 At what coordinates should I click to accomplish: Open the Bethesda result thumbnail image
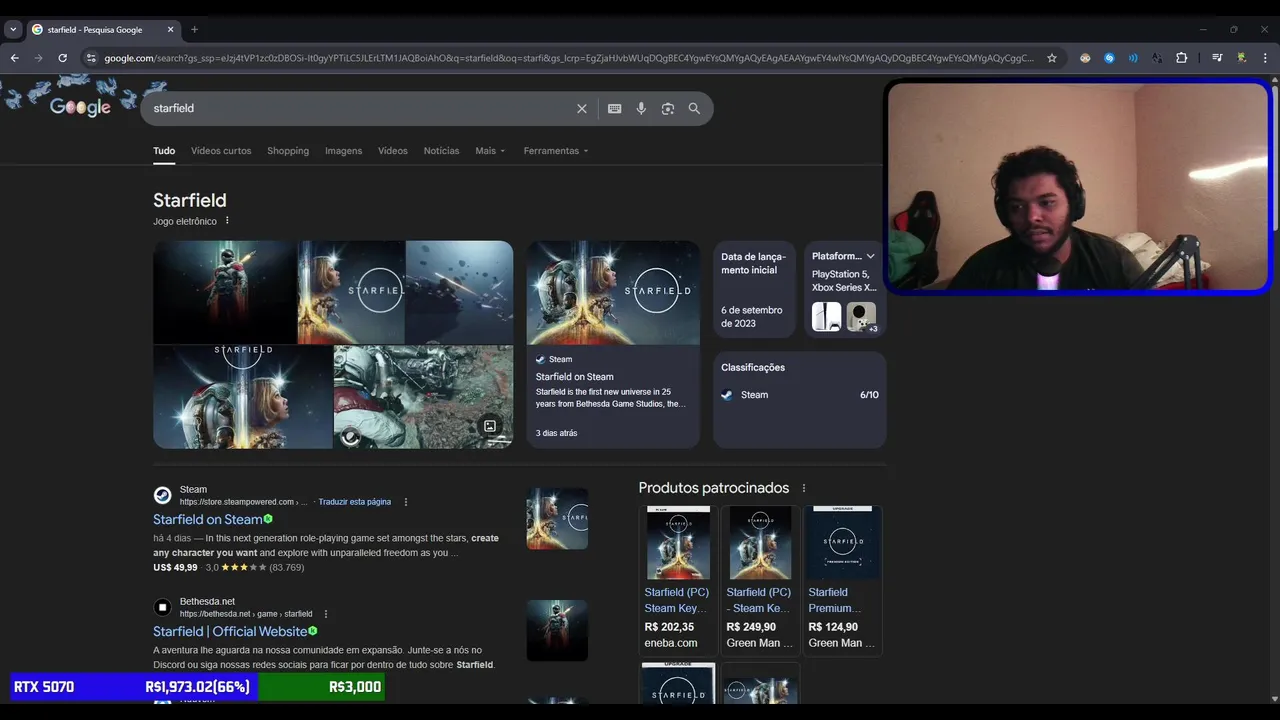557,630
